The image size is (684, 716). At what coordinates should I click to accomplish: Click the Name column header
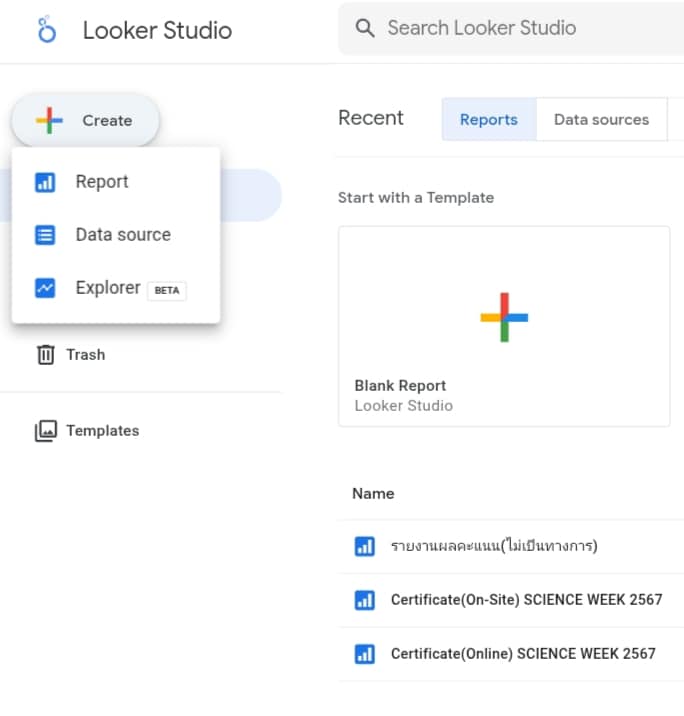click(373, 494)
